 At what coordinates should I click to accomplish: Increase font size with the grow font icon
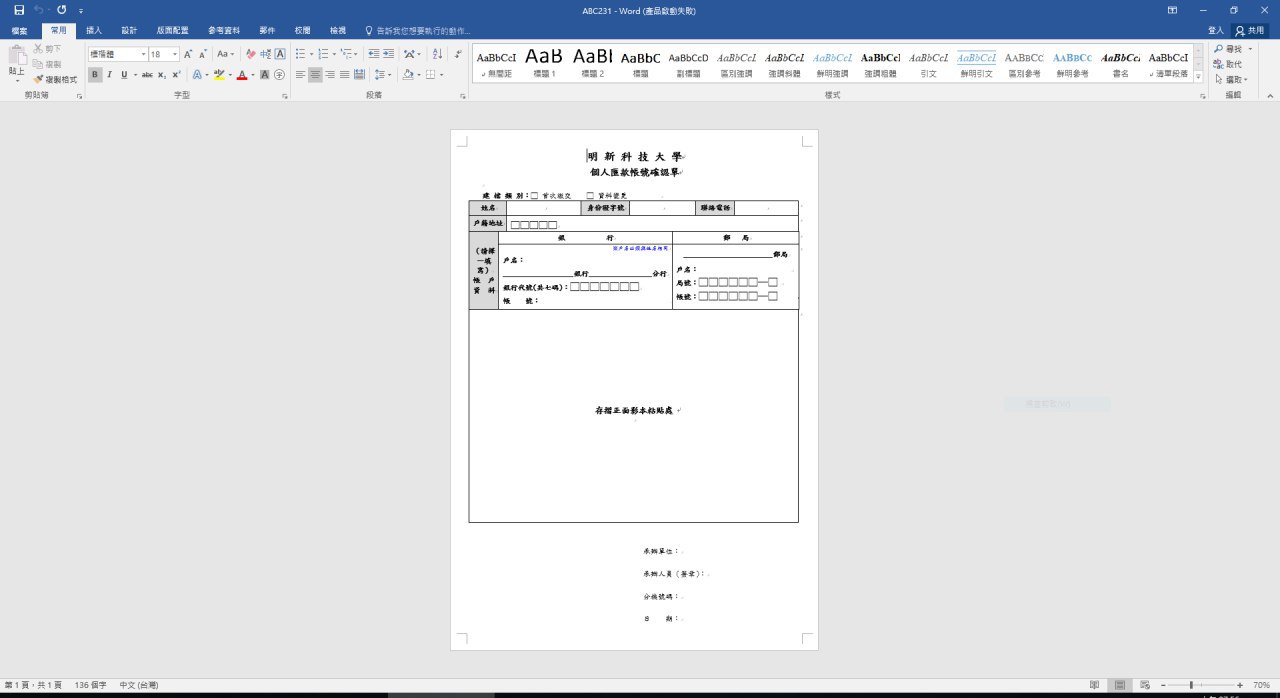tap(188, 54)
